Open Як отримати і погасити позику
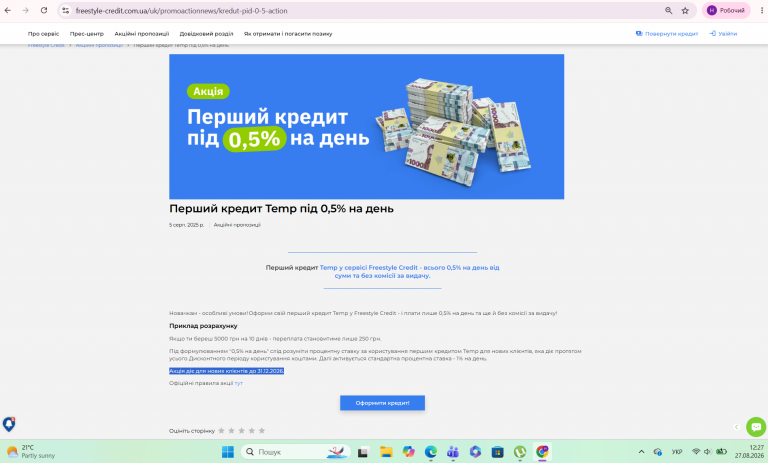768x463 pixels. [288, 34]
